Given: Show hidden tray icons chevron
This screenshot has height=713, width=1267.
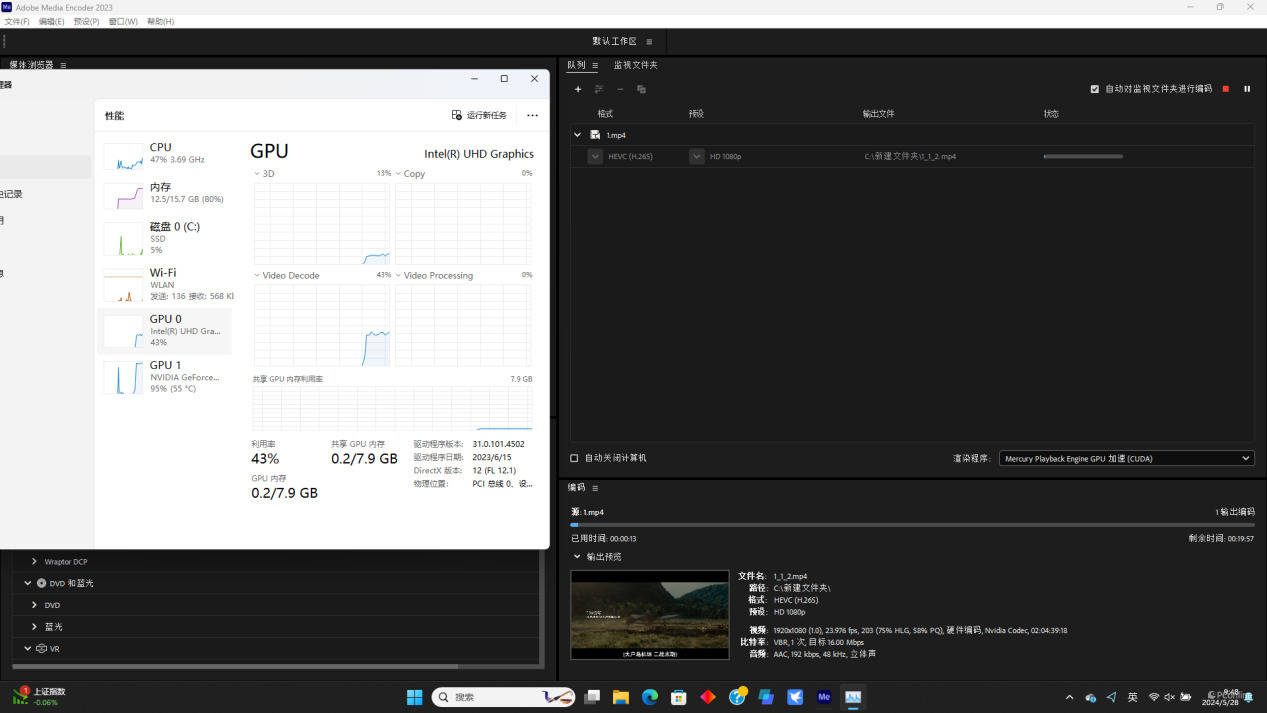Looking at the screenshot, I should pos(1069,697).
